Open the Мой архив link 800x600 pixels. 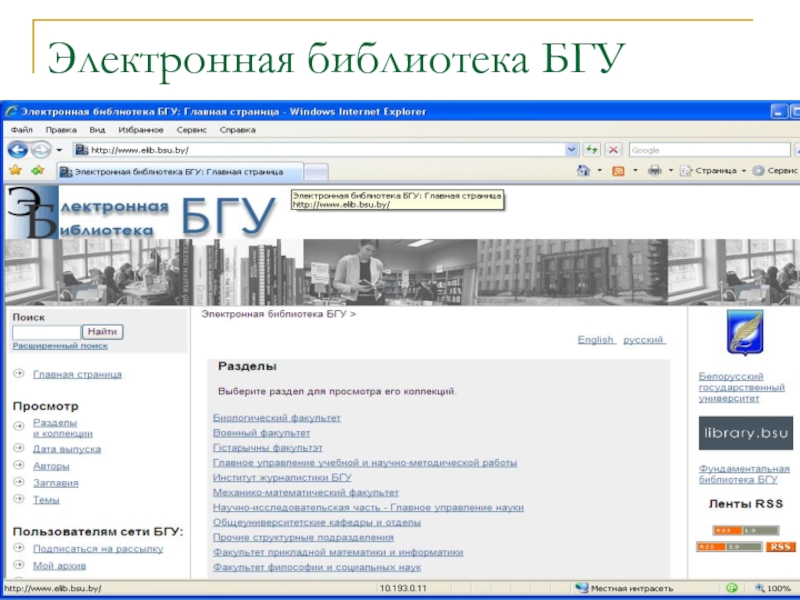click(x=59, y=565)
